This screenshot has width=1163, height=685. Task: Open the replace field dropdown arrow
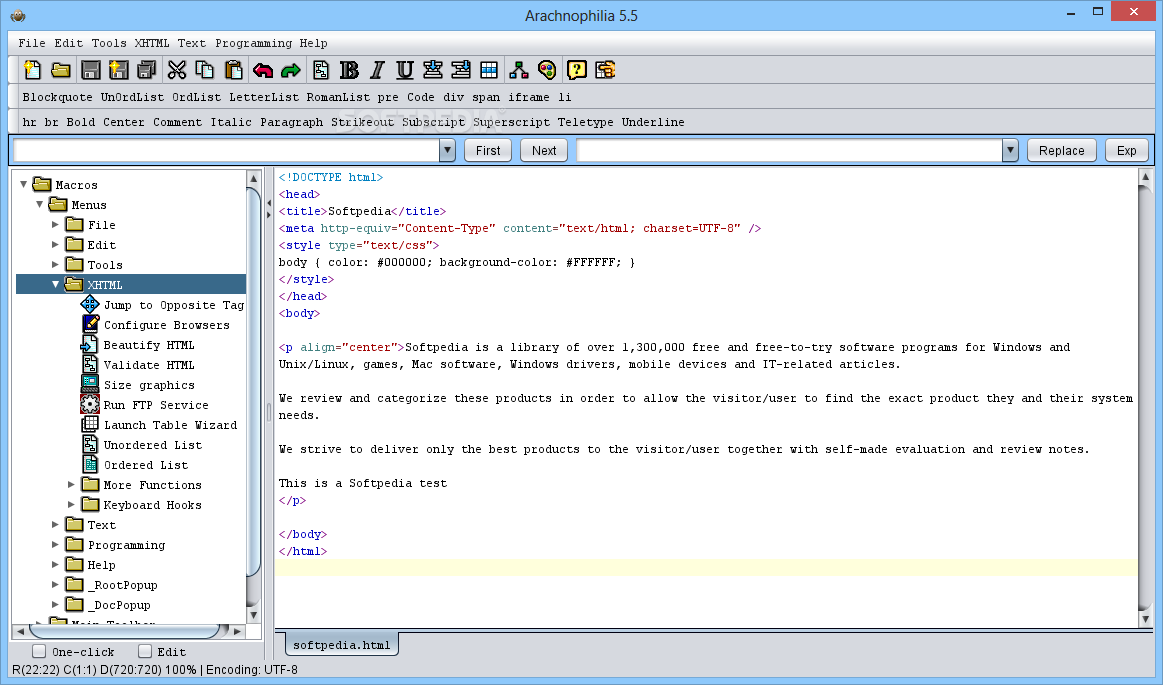coord(1010,150)
